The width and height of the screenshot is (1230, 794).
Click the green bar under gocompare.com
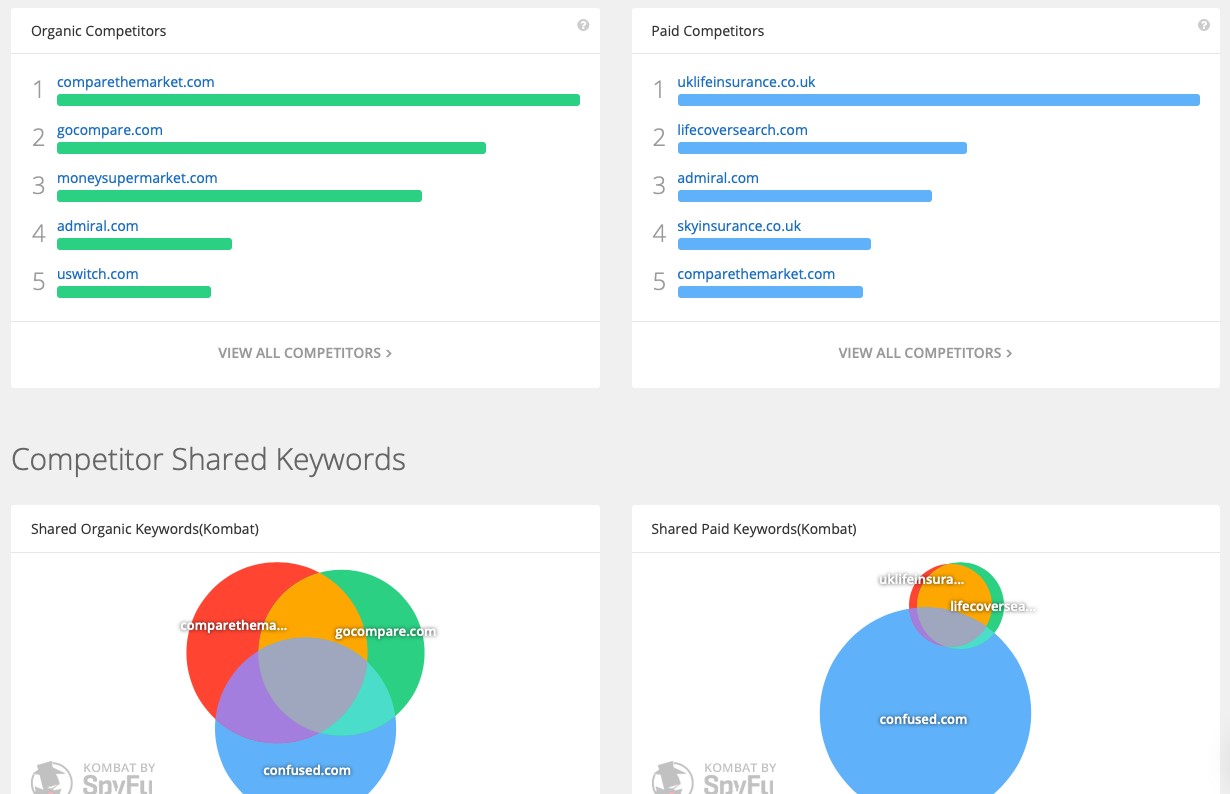click(x=271, y=148)
